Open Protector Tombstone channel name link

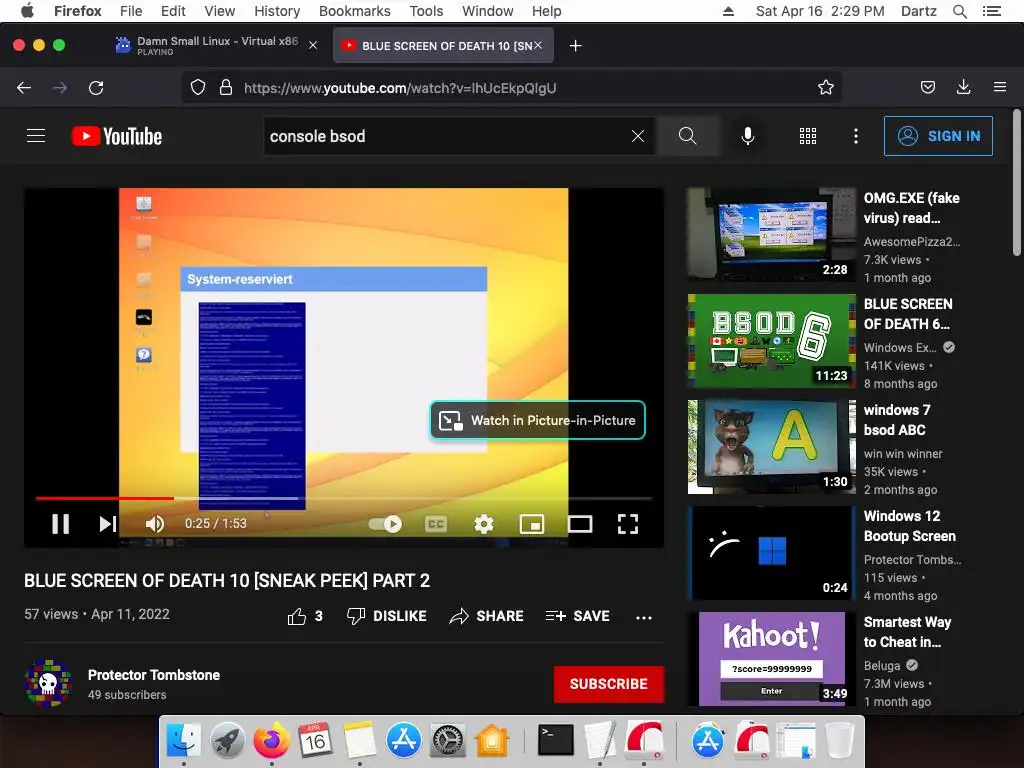point(154,675)
